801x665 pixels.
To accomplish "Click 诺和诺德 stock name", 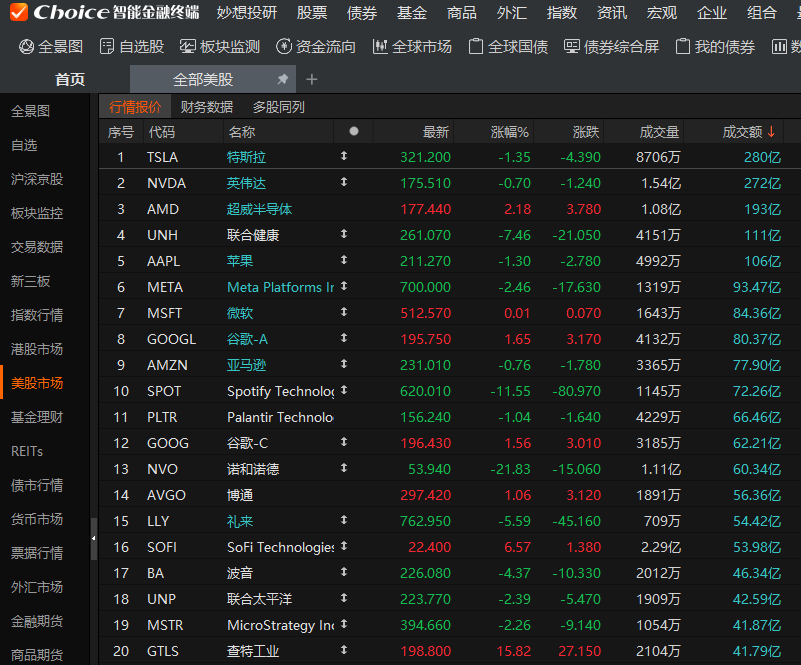I will [x=253, y=469].
